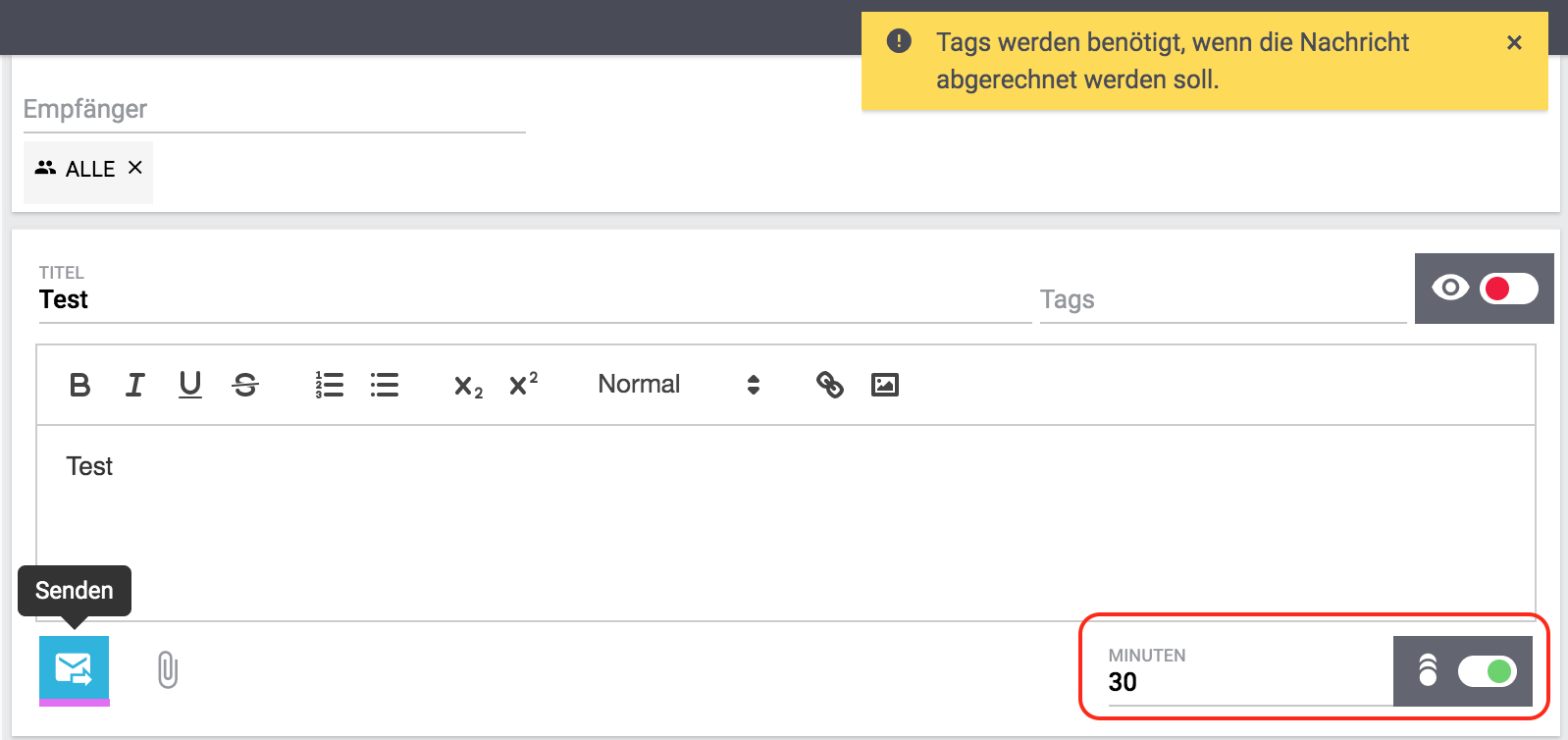Edit the Minuten value field
Image resolution: width=1568 pixels, height=740 pixels.
[1246, 682]
